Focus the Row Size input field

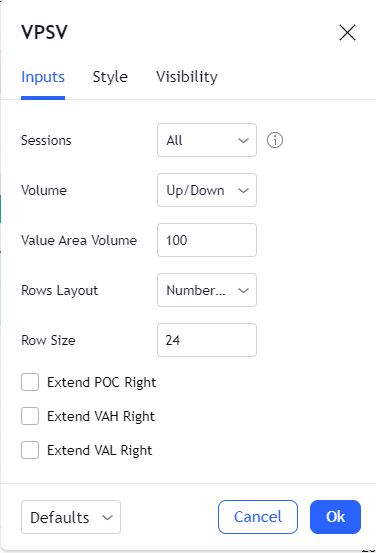tap(207, 340)
